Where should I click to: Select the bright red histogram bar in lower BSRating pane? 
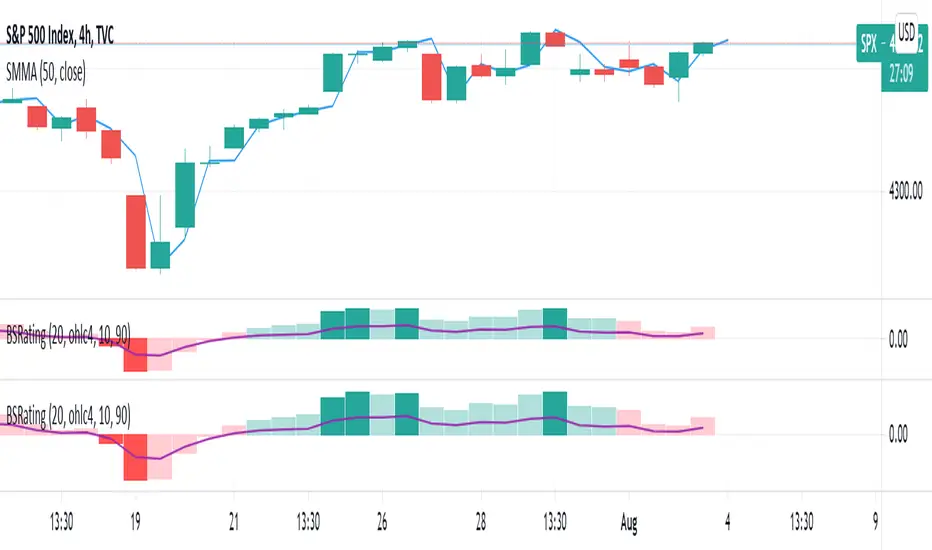click(x=136, y=456)
